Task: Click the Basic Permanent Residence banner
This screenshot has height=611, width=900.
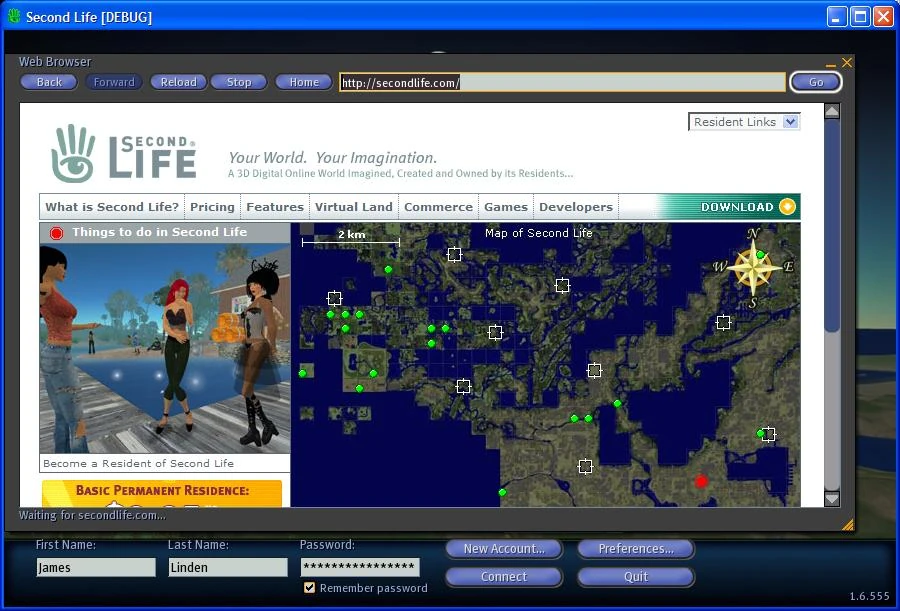Action: coord(162,493)
